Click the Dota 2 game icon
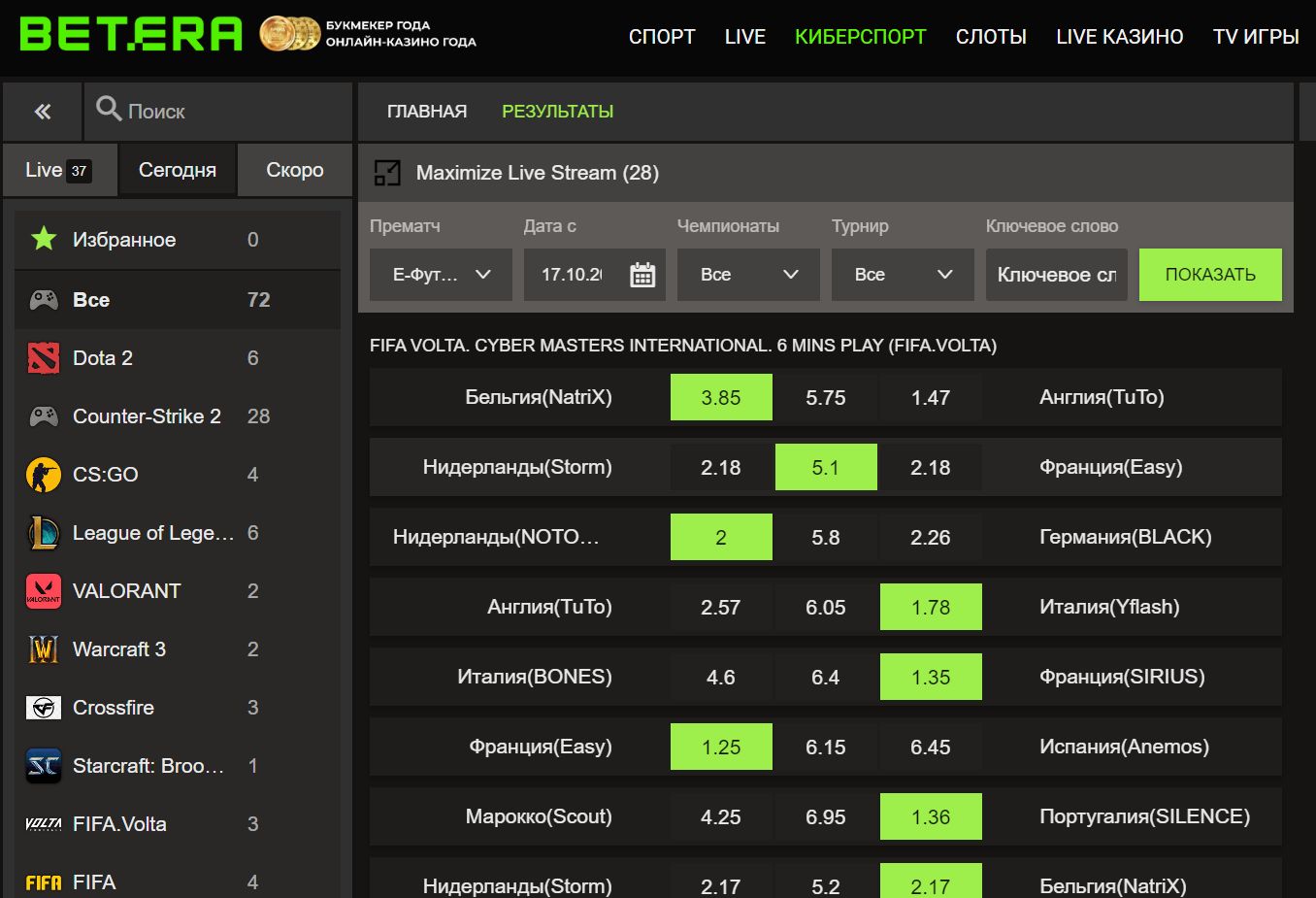1316x898 pixels. point(44,358)
